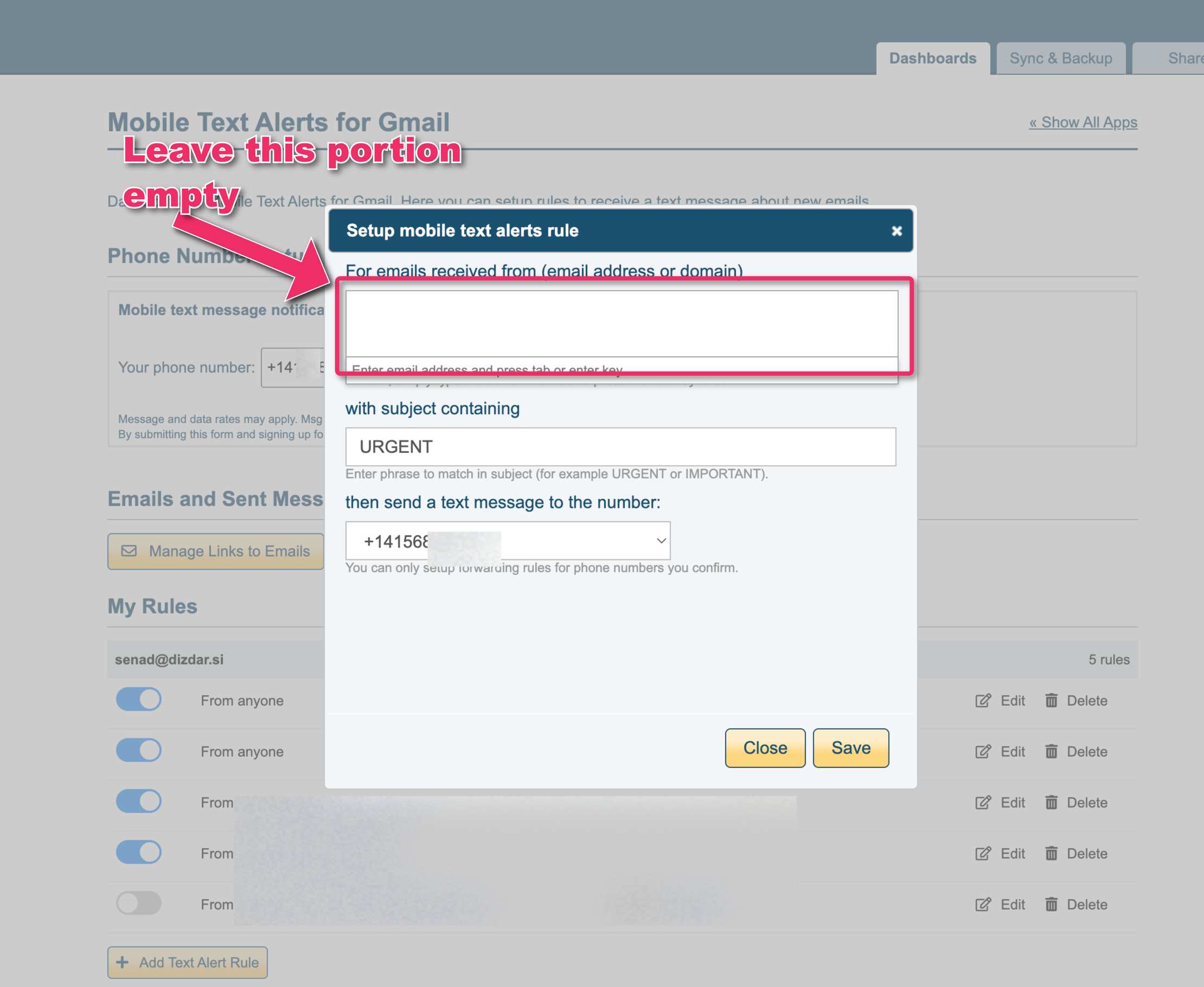
Task: Click edit pencil icon for second rule
Action: [x=983, y=752]
